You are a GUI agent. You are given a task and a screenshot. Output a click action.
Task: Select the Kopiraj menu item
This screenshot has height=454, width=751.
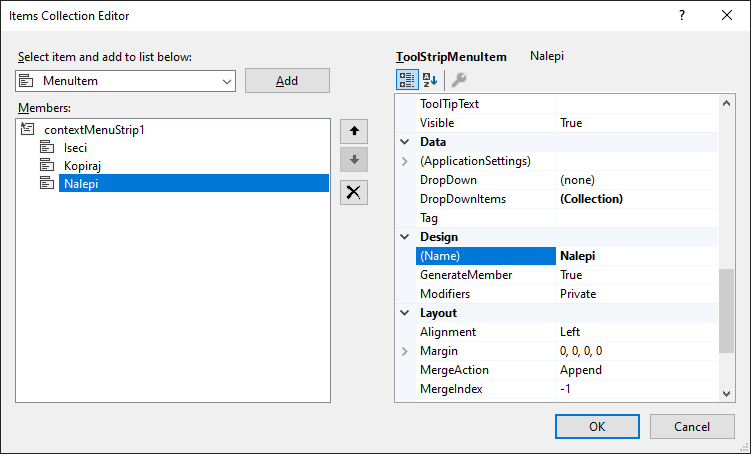pos(83,165)
